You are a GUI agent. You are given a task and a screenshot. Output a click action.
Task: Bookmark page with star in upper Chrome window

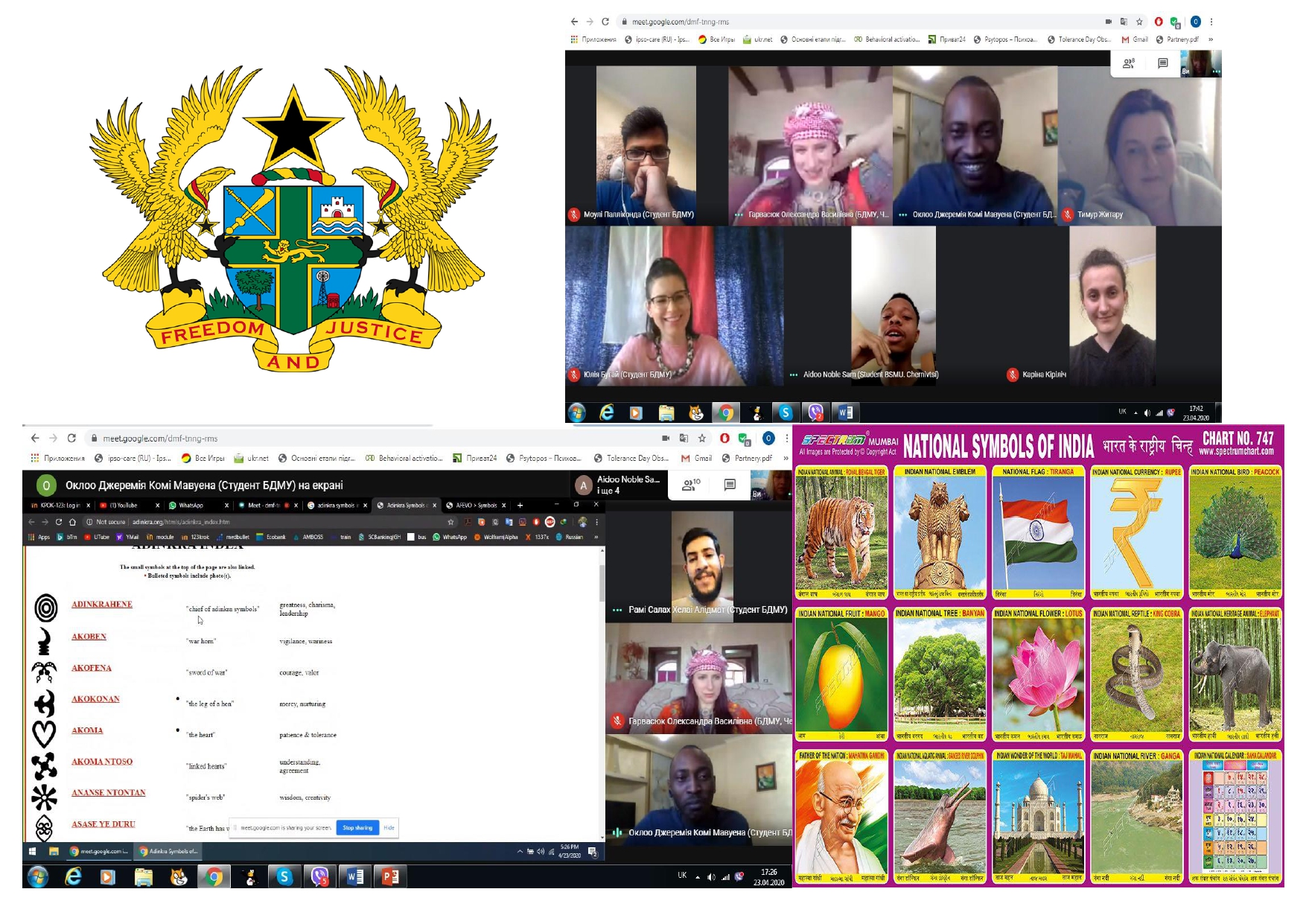(1139, 22)
